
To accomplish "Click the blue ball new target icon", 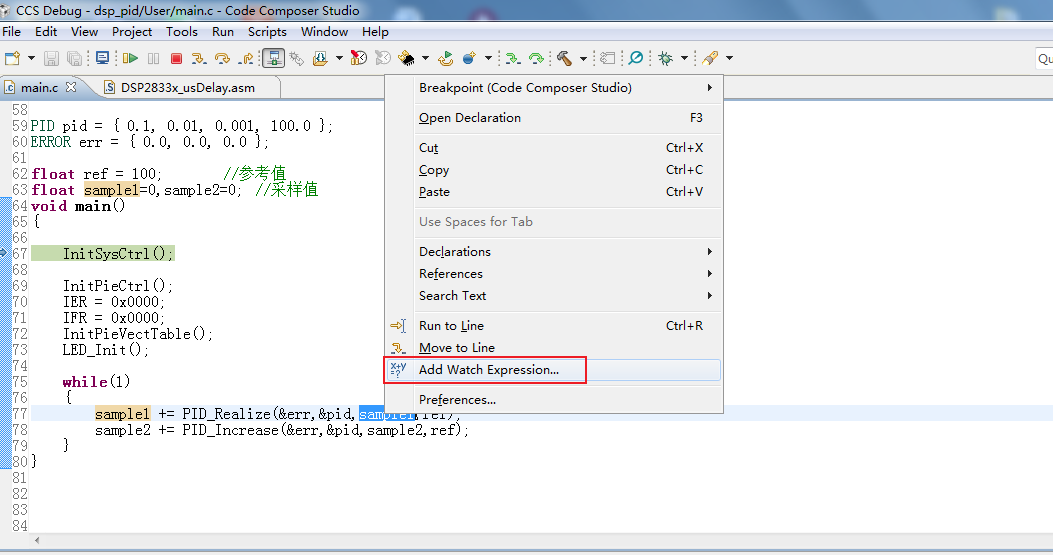I will pos(469,58).
